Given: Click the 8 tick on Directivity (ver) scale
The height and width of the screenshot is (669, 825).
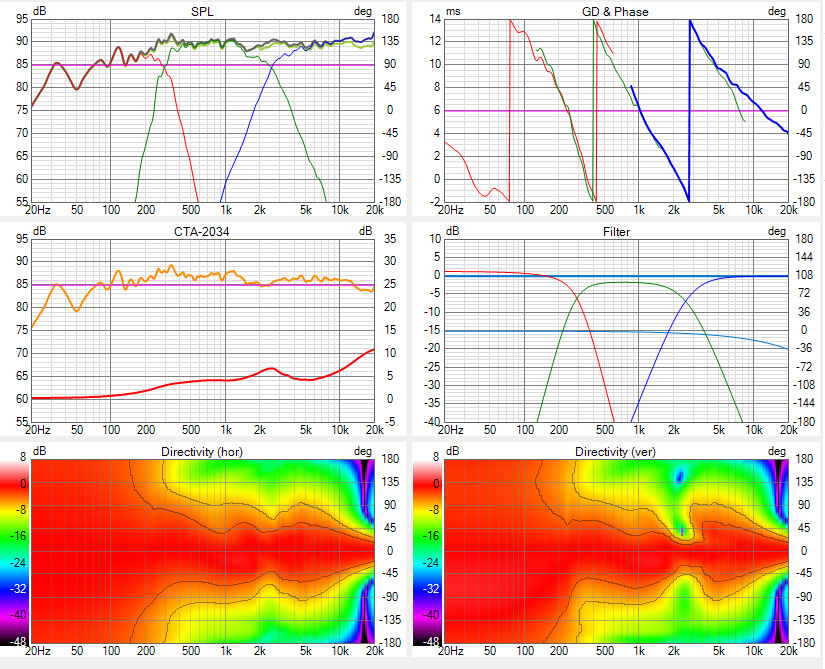Looking at the screenshot, I should pos(436,457).
